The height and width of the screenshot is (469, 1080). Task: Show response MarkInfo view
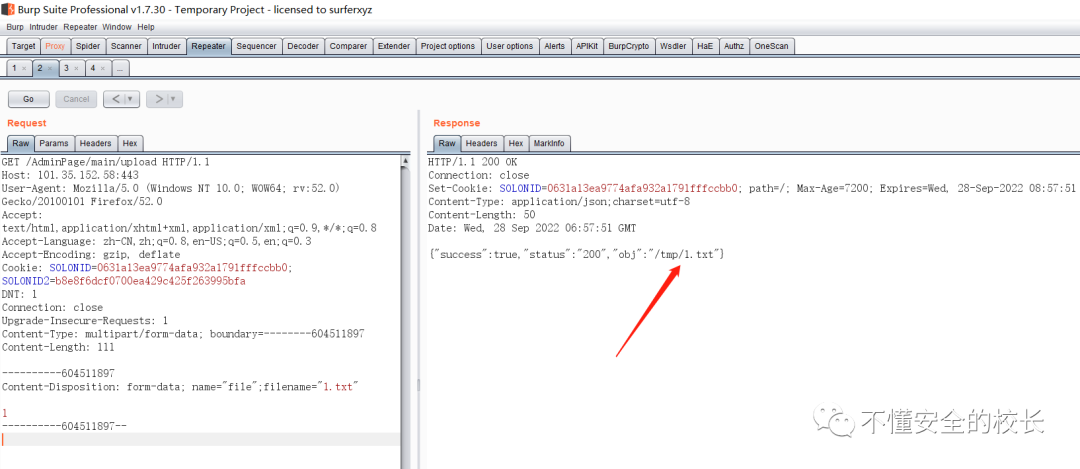pos(549,143)
